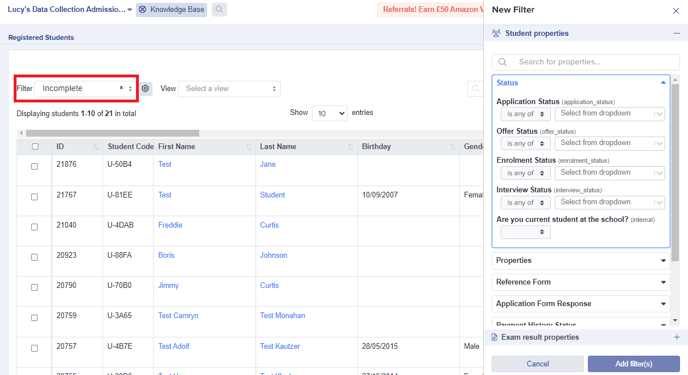Click the Add filter(s) button
This screenshot has height=375, width=688.
click(x=634, y=364)
